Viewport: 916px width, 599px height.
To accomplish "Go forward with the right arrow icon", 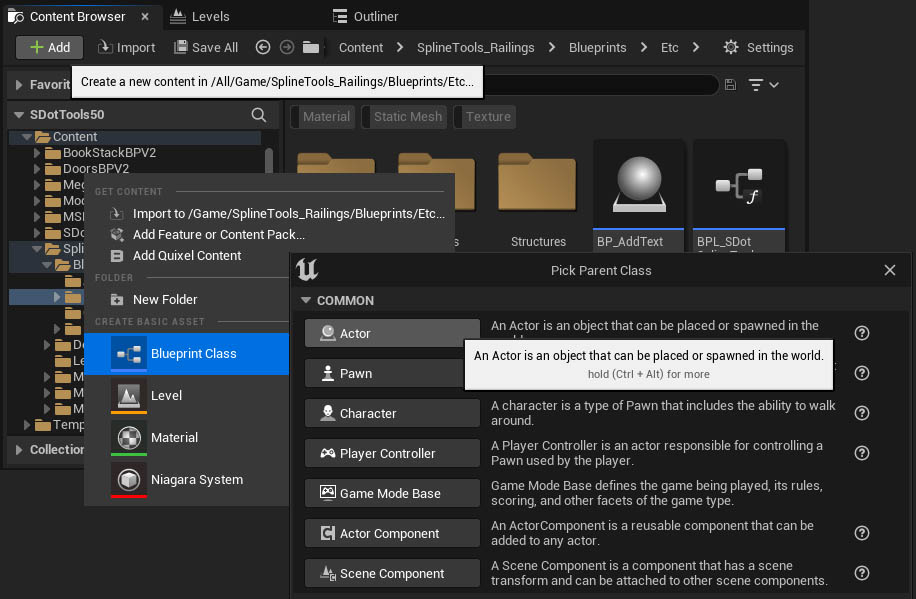I will point(287,47).
